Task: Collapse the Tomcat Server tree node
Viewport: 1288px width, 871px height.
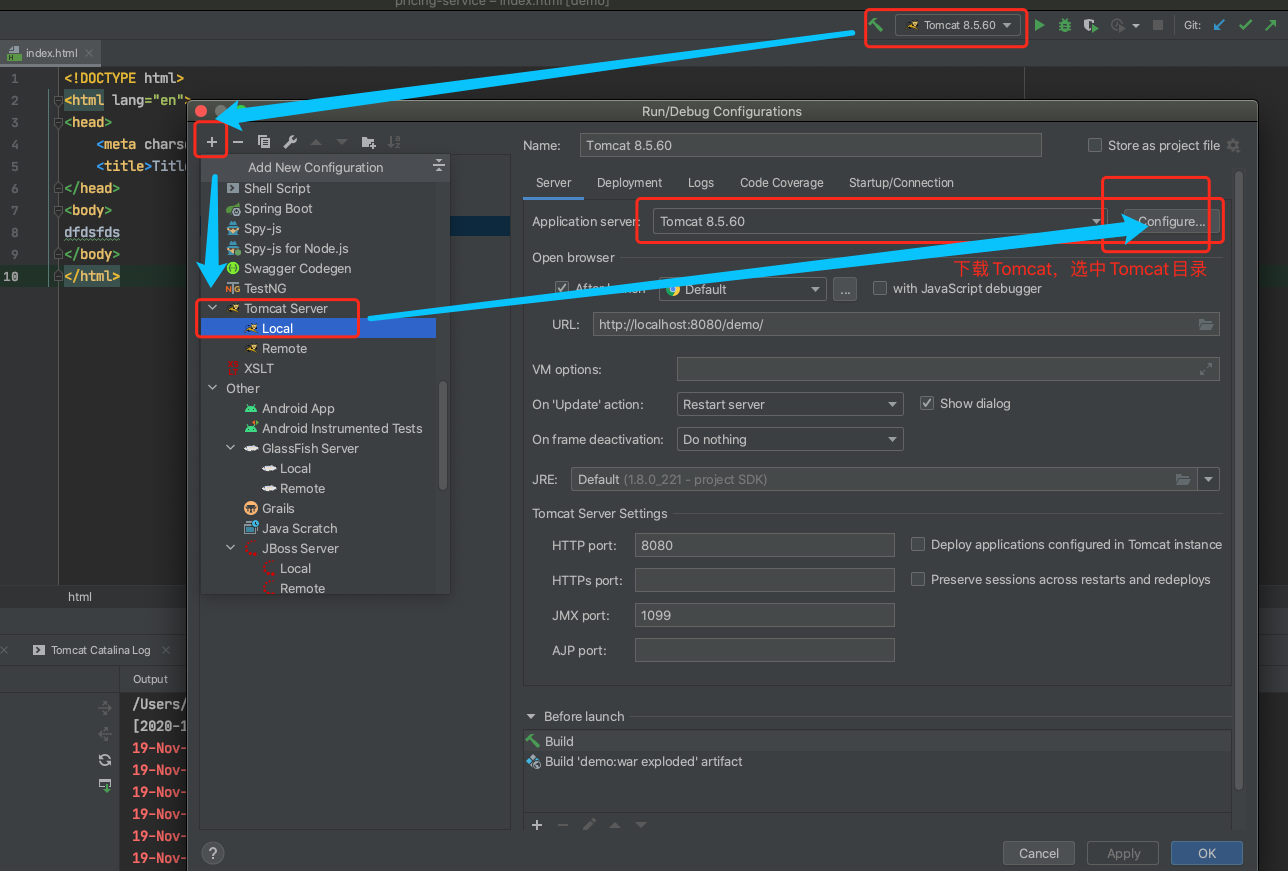Action: 213,308
